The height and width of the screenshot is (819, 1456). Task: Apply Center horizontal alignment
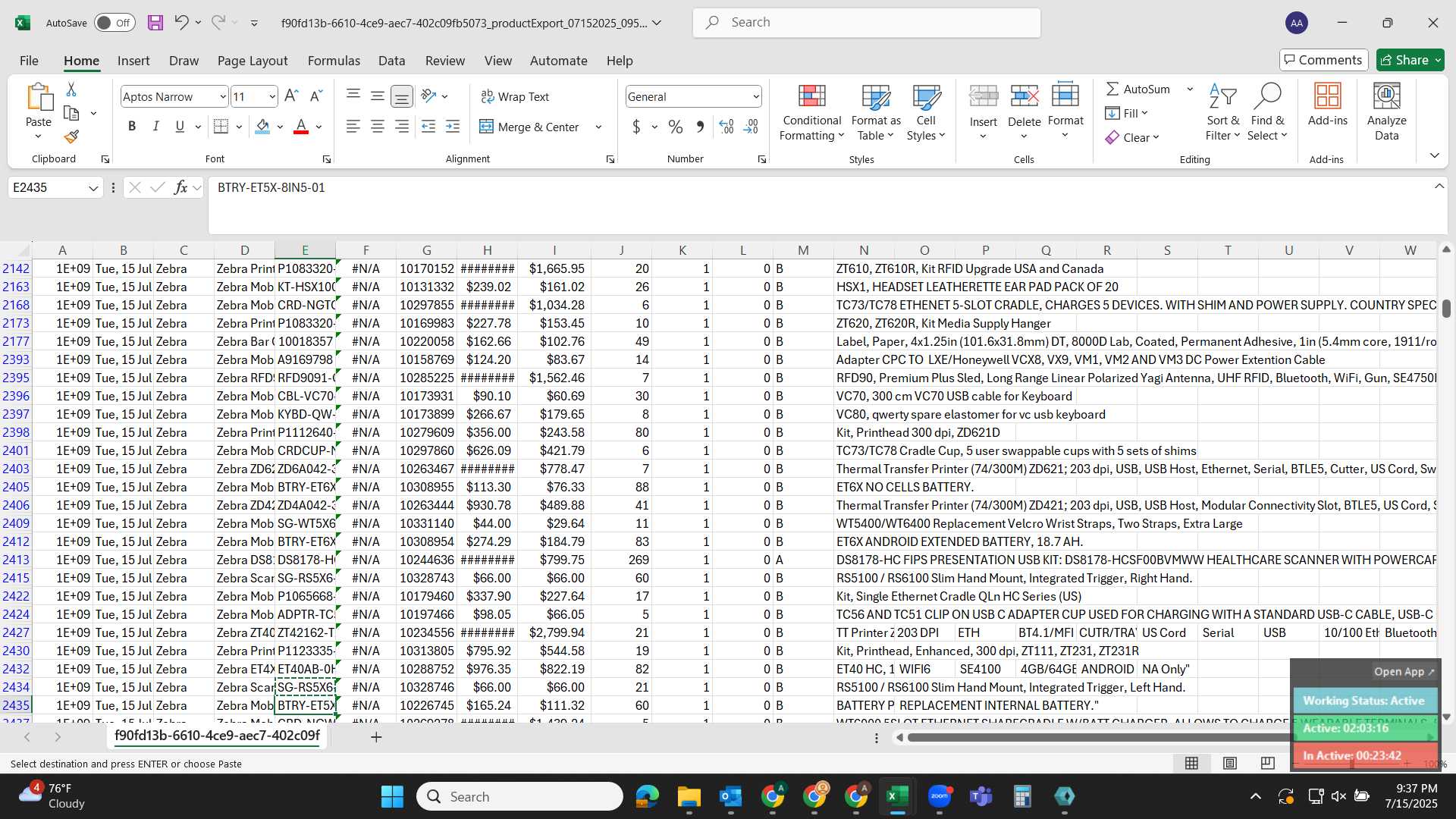[x=377, y=127]
